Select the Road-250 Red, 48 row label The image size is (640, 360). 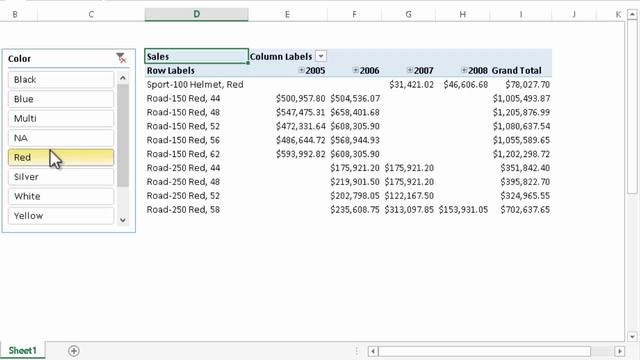[183, 182]
